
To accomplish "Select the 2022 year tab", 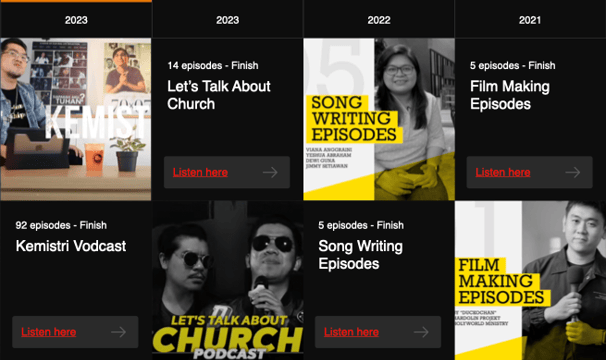I will tap(379, 20).
